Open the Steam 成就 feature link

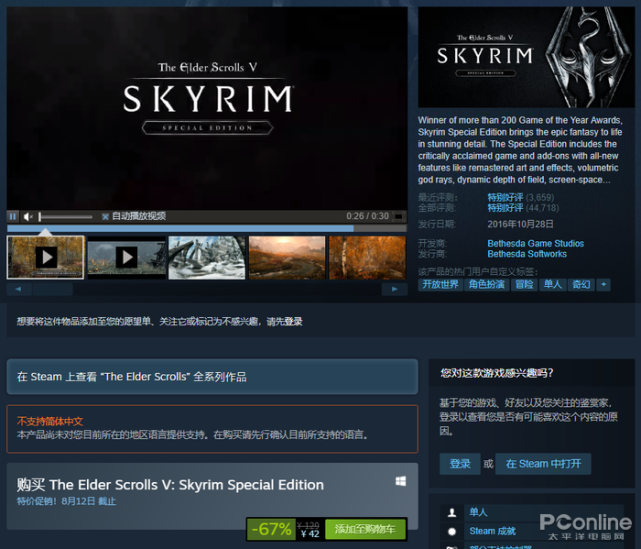coord(492,531)
